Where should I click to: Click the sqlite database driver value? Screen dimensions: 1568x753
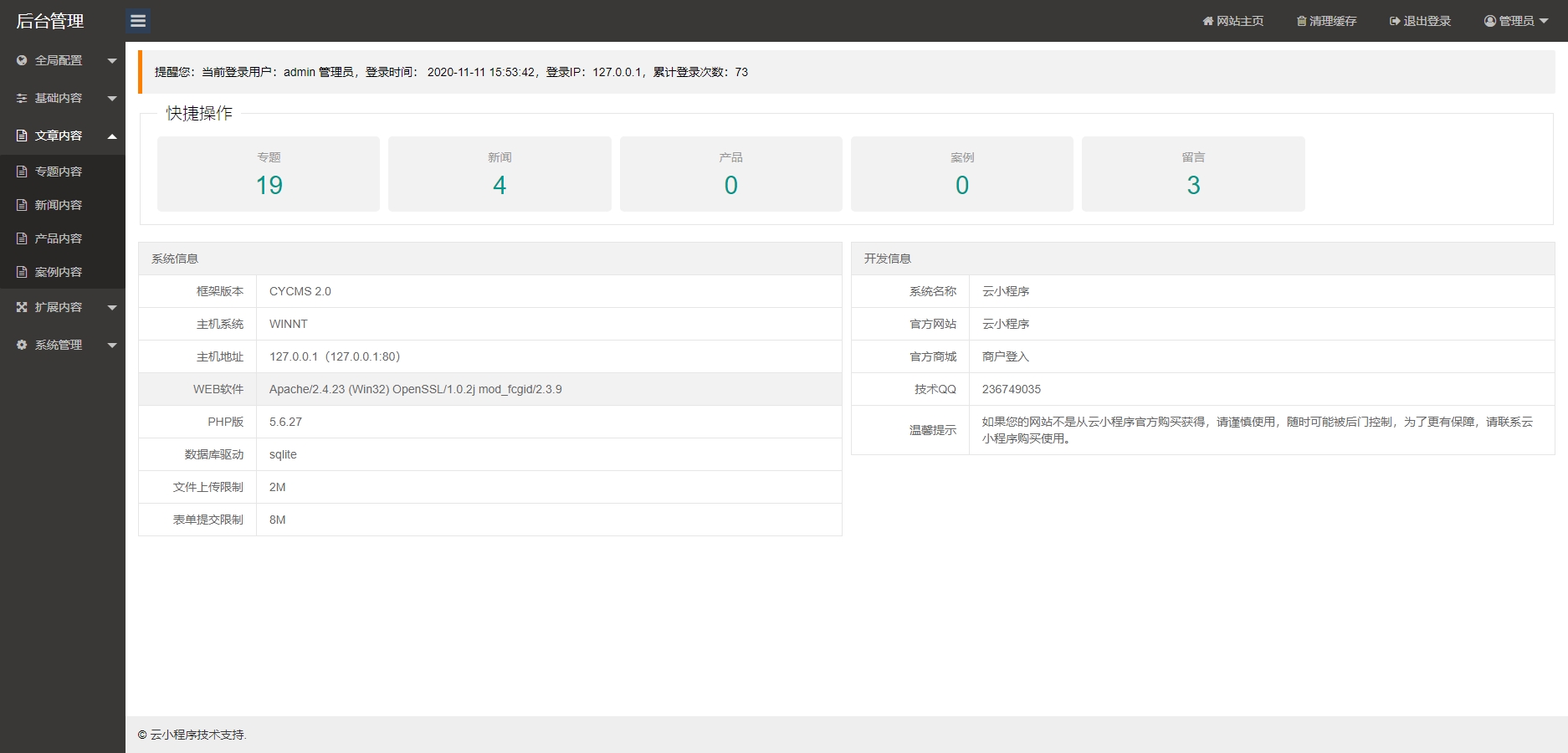click(283, 454)
